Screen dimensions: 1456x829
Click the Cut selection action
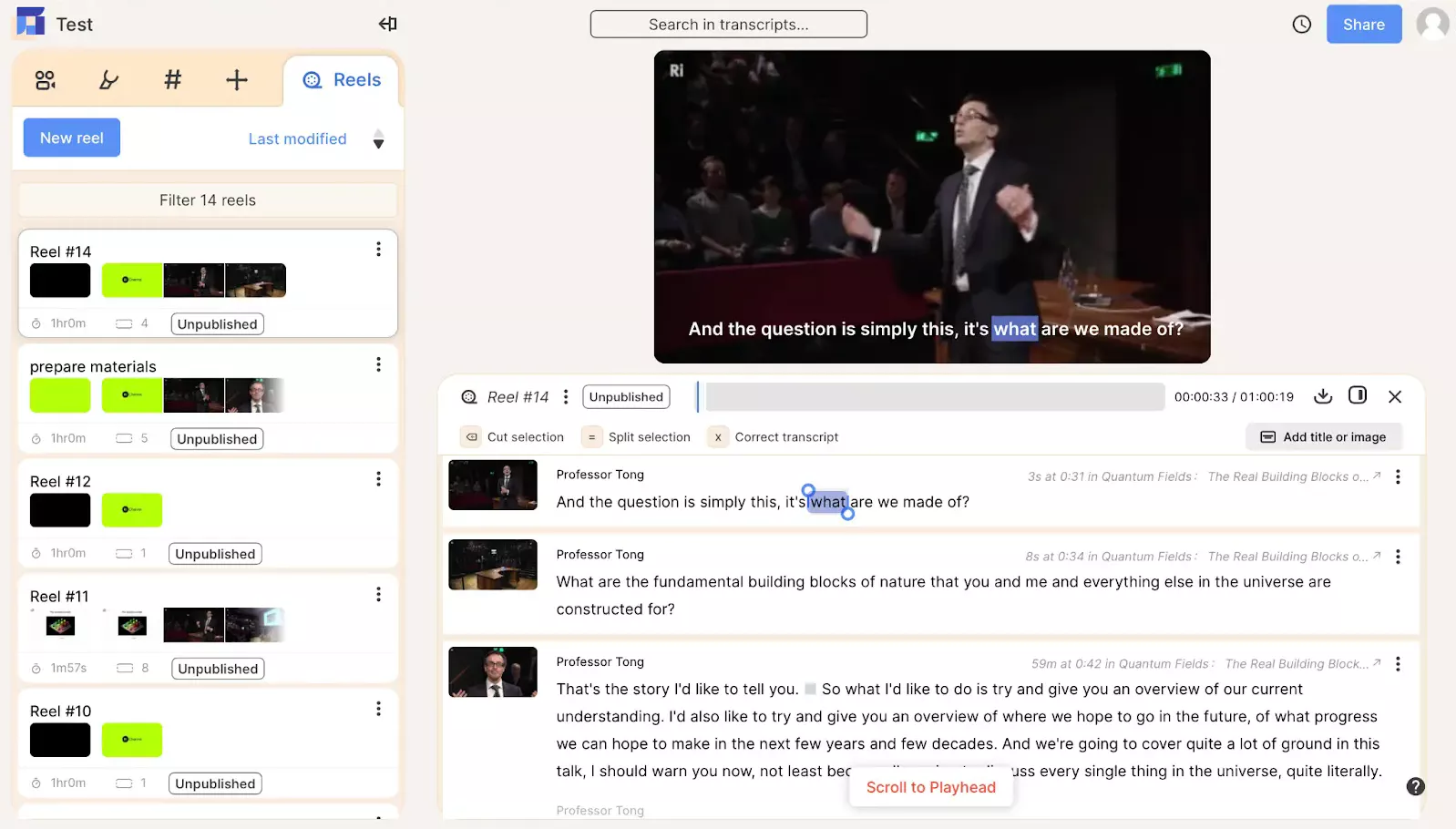pyautogui.click(x=512, y=437)
